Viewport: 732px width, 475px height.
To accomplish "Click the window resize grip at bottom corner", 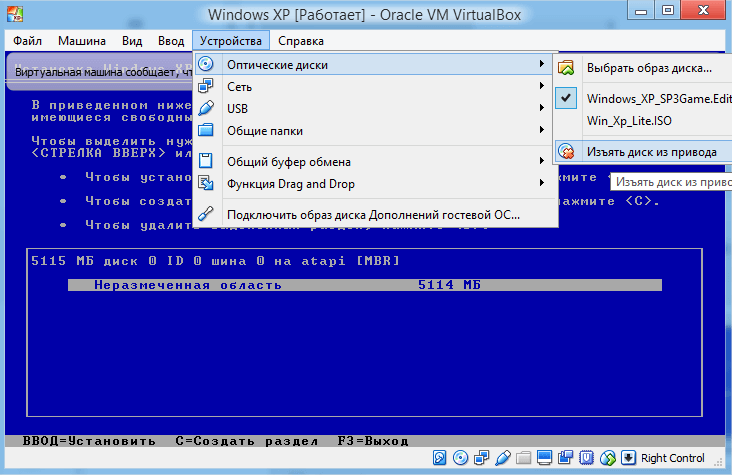I will pos(718,461).
